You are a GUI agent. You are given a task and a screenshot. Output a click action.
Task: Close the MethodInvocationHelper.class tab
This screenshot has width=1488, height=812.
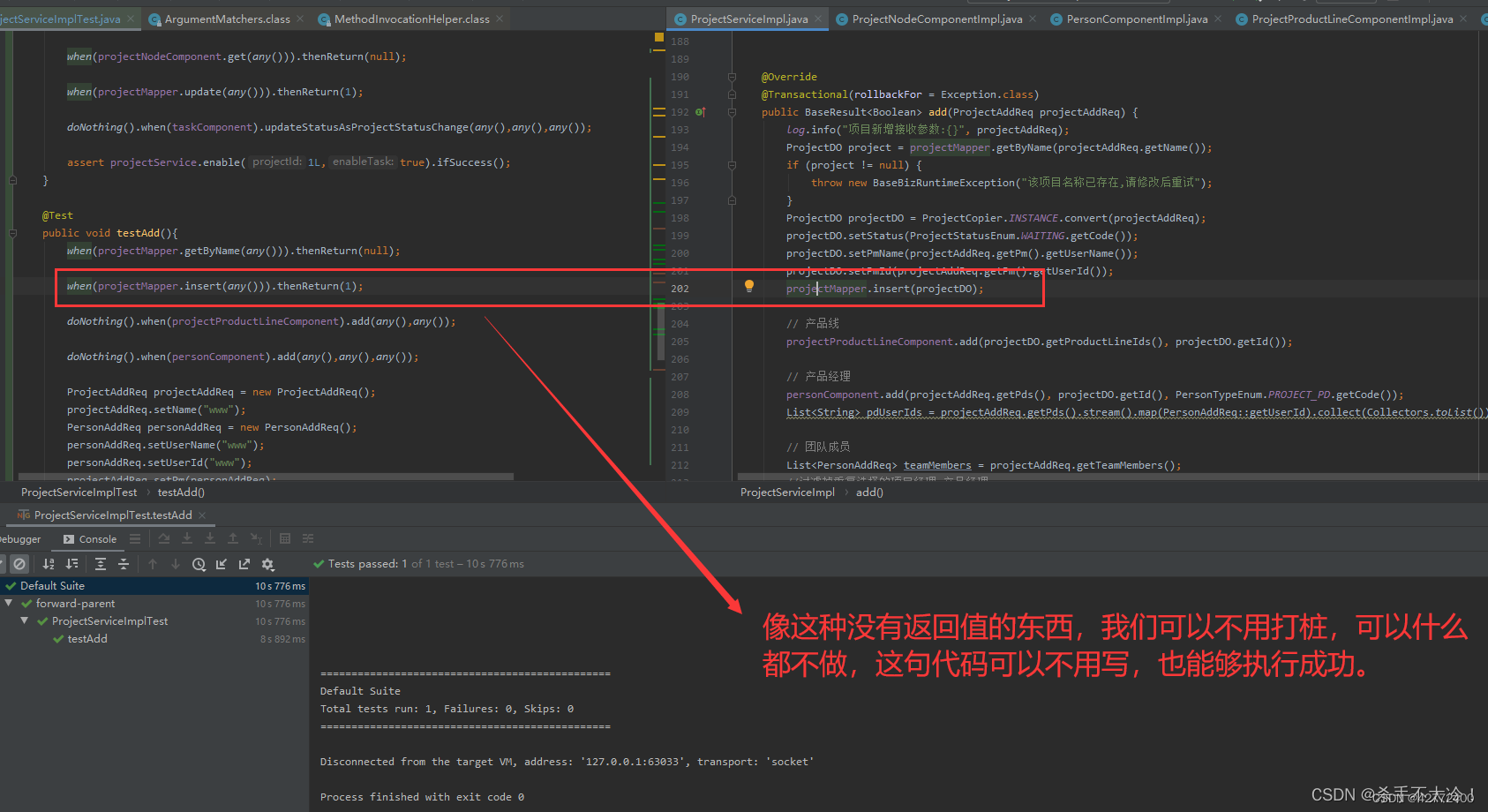coord(500,19)
